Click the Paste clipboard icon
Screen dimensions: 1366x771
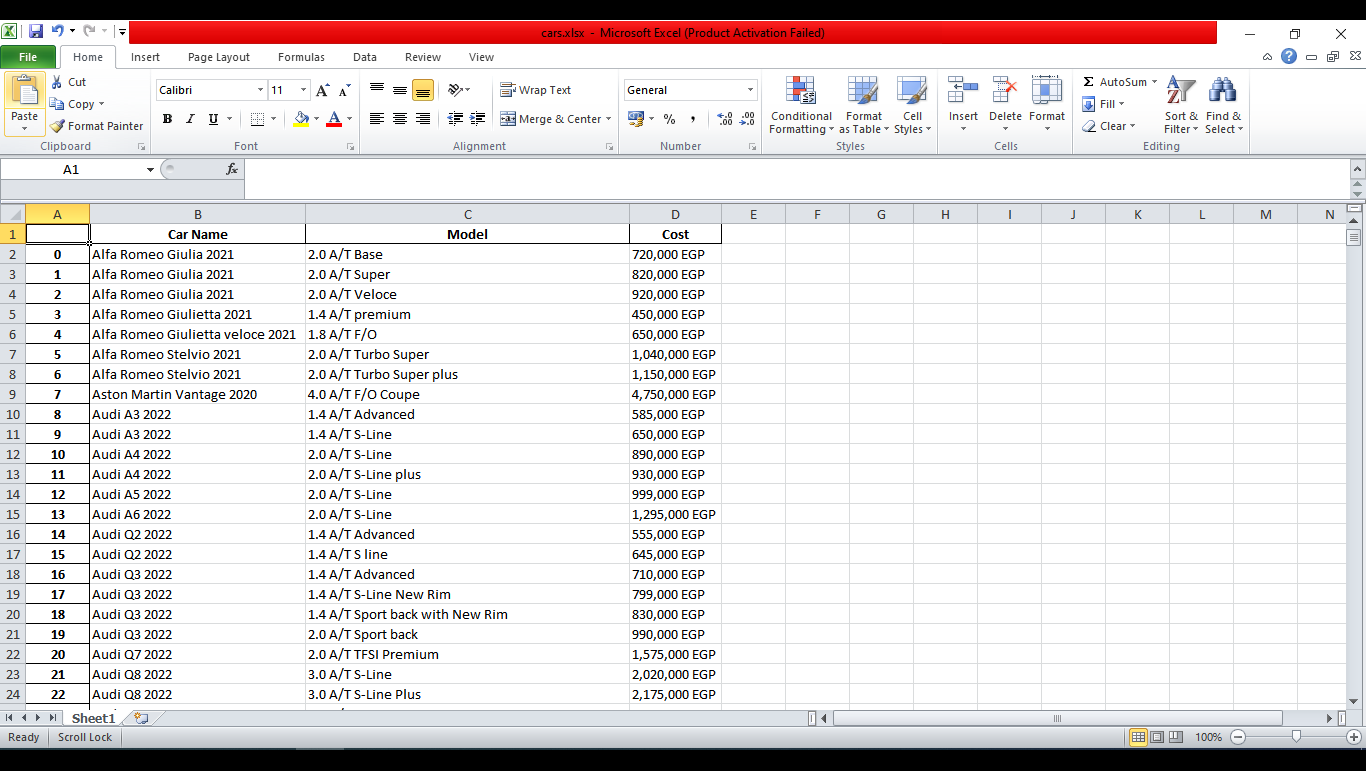click(x=24, y=92)
